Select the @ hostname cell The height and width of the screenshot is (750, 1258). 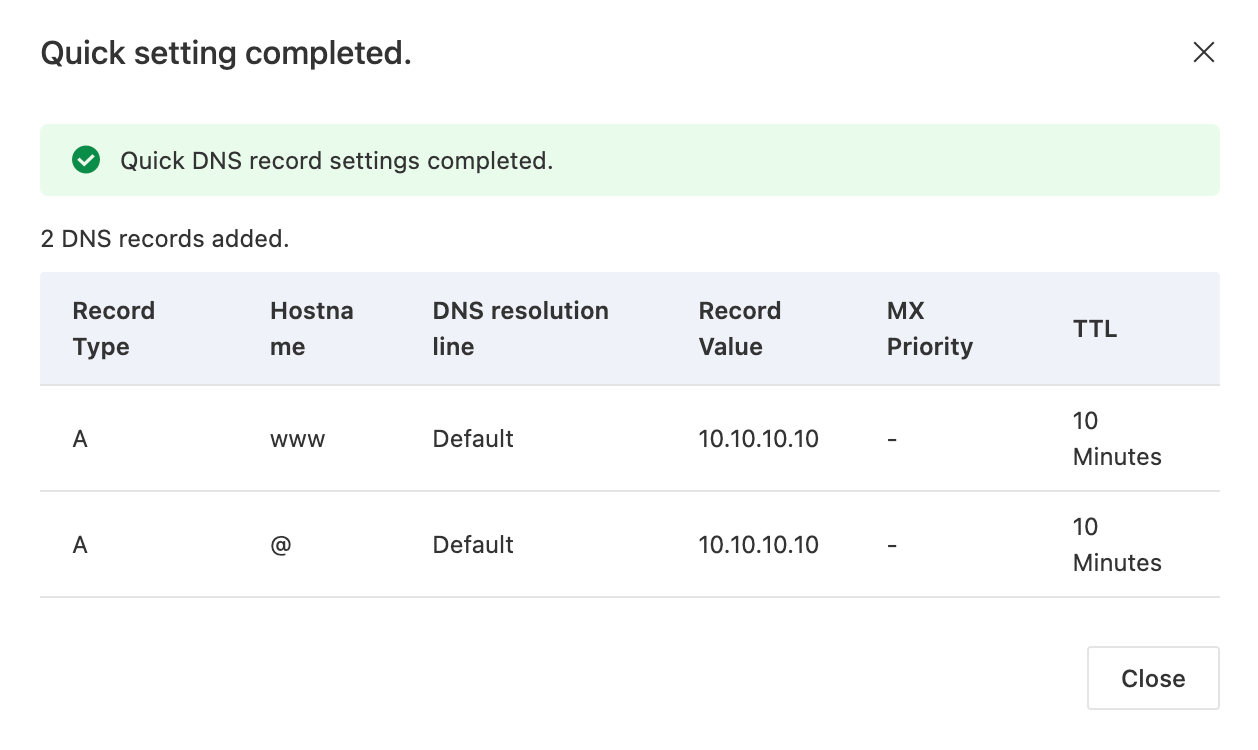tap(281, 545)
